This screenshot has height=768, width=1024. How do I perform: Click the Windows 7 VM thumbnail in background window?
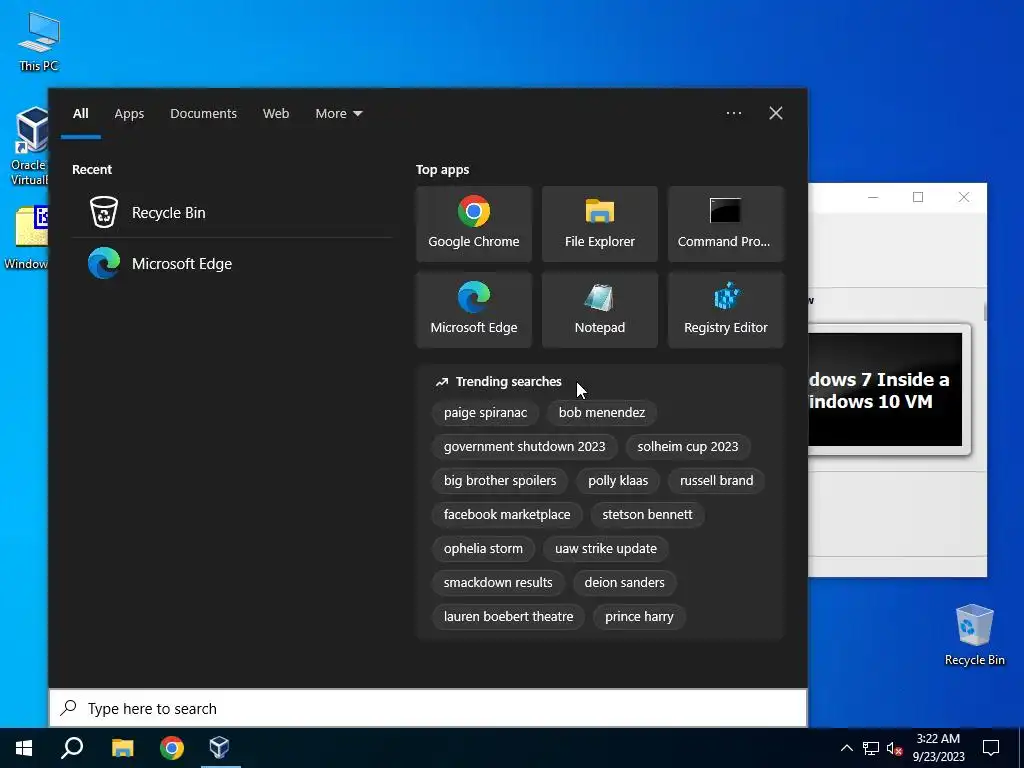[x=886, y=390]
